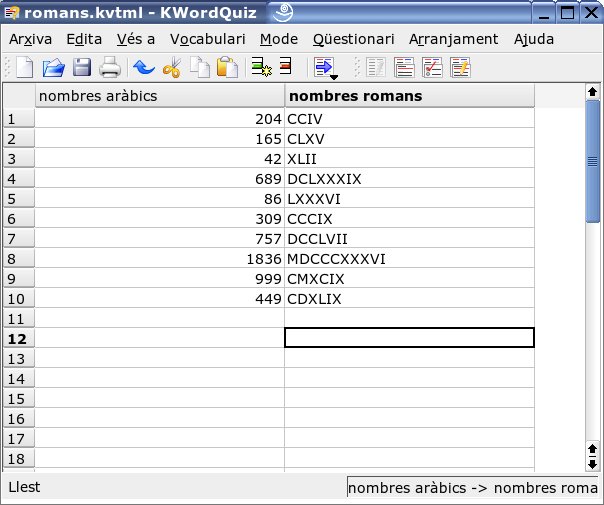Select row 8 header
The width and height of the screenshot is (604, 505).
point(19,259)
